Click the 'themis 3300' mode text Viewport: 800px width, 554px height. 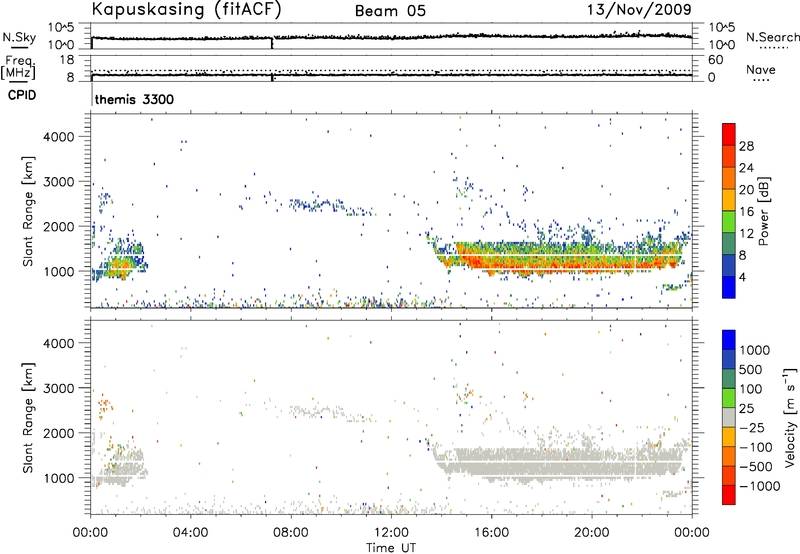(x=134, y=99)
